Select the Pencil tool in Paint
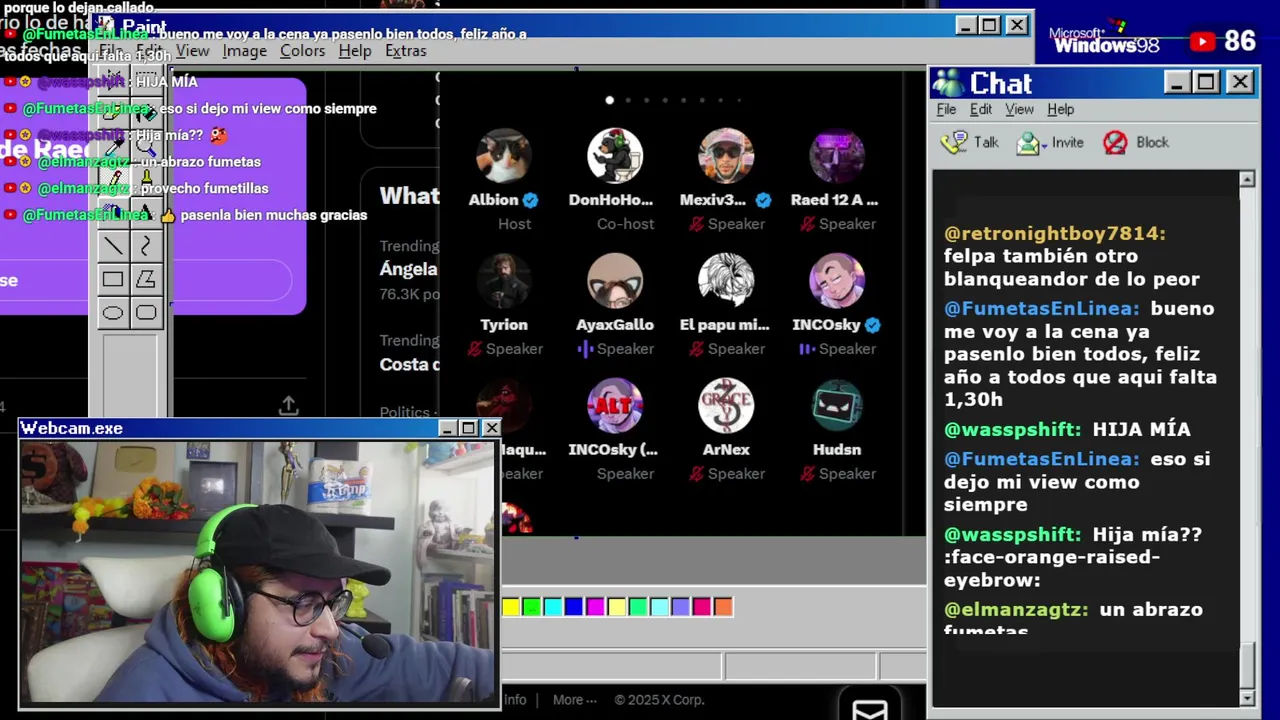The width and height of the screenshot is (1280, 720). pos(113,181)
